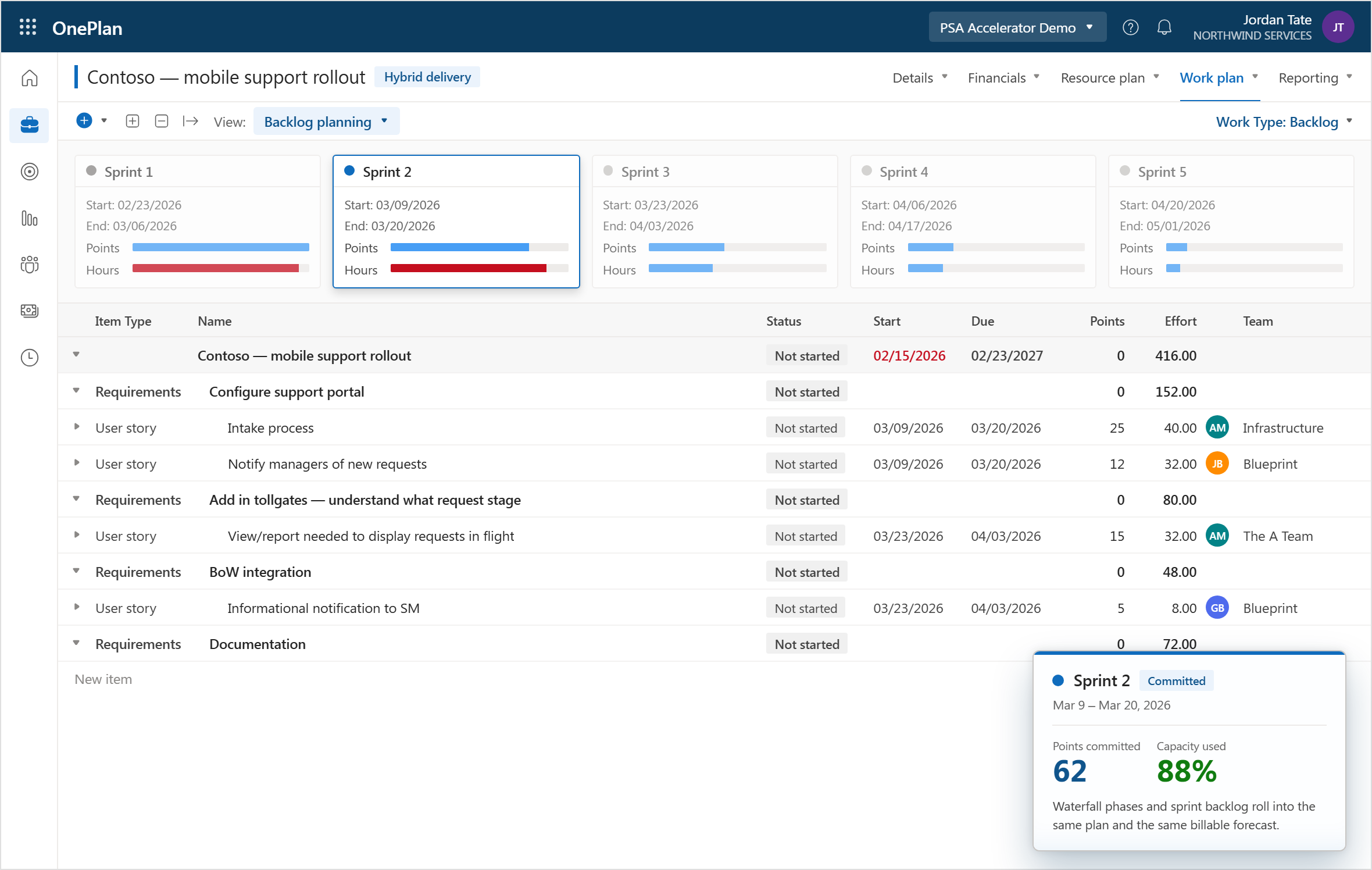
Task: Click Not started status on Documentation row
Action: point(806,644)
